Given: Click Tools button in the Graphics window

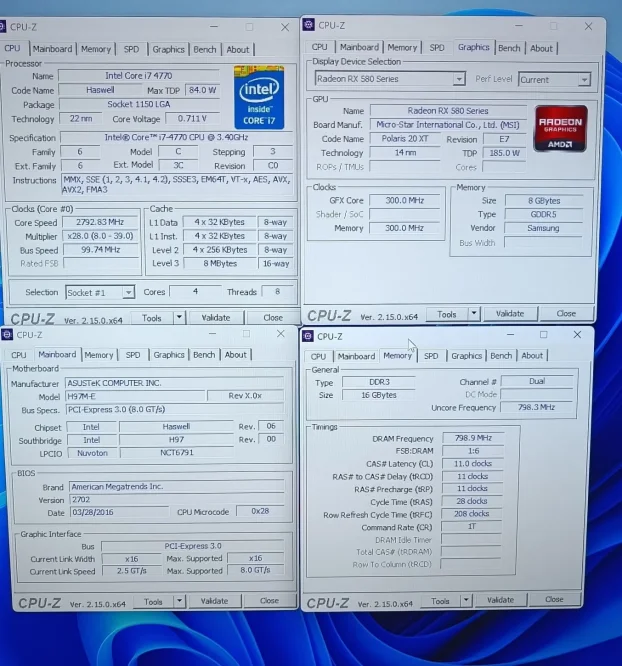Looking at the screenshot, I should [x=447, y=314].
